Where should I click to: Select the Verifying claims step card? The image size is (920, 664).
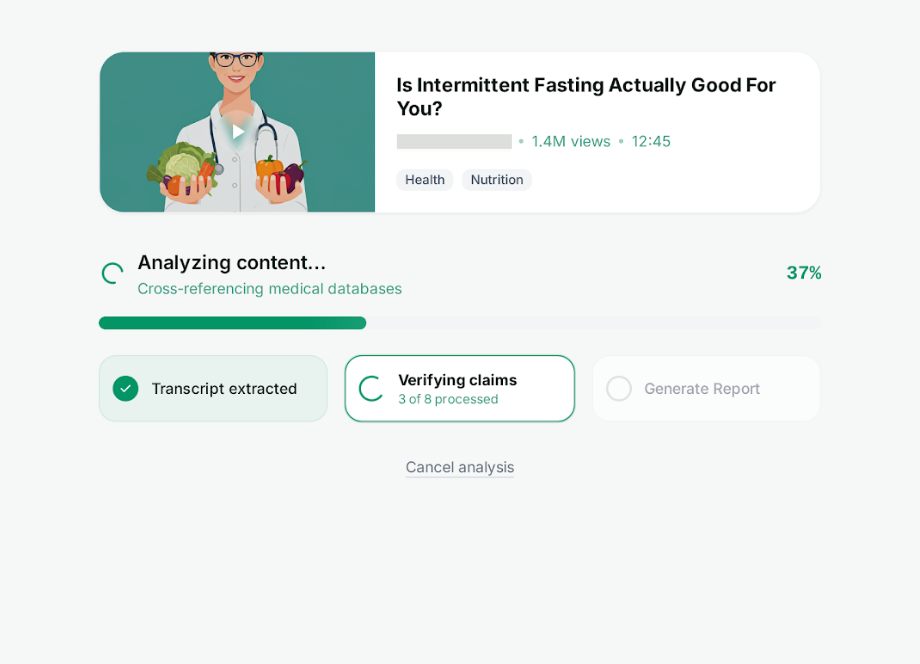point(459,388)
